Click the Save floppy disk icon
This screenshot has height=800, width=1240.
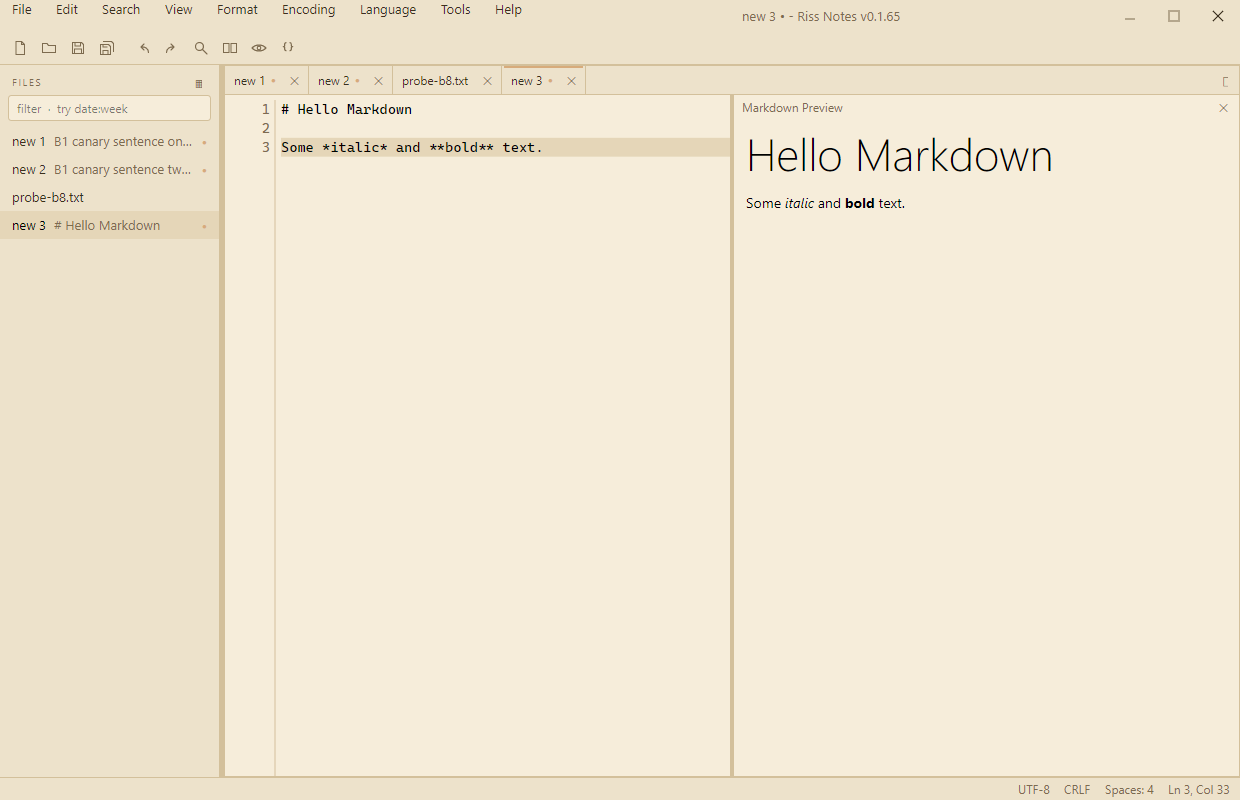78,48
